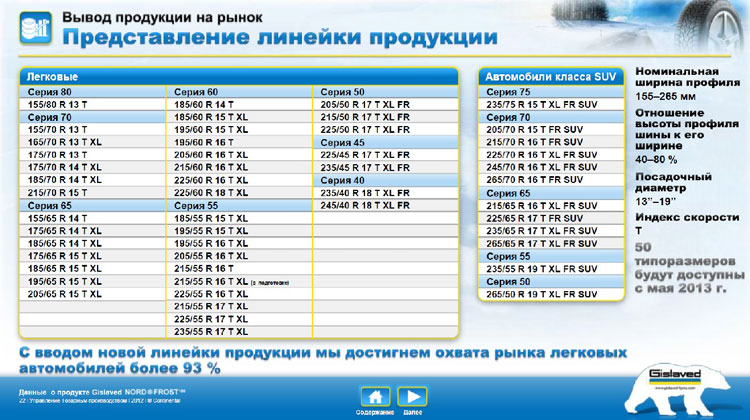Click the 185/65 R 14 T XL cell
Viewport: 750px width, 420px height.
tap(92, 243)
